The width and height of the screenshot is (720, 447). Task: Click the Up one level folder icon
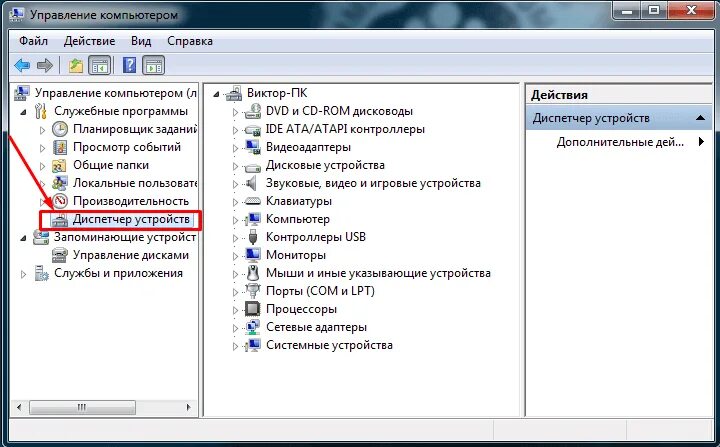click(x=76, y=66)
